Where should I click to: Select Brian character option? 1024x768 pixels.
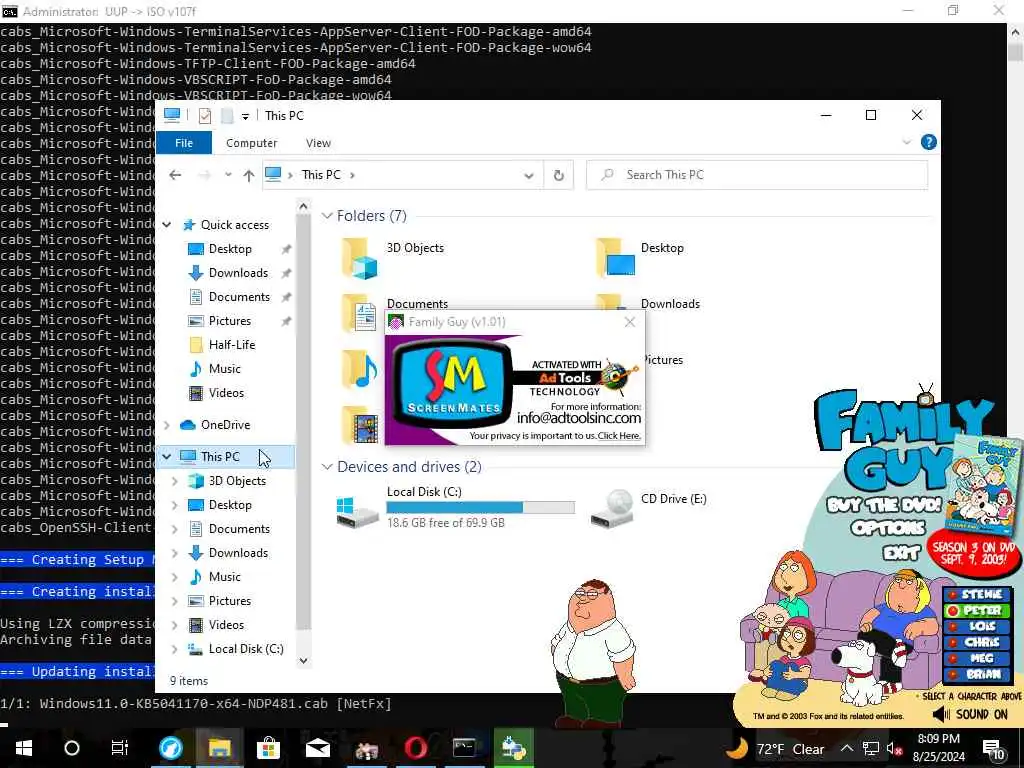pos(976,674)
